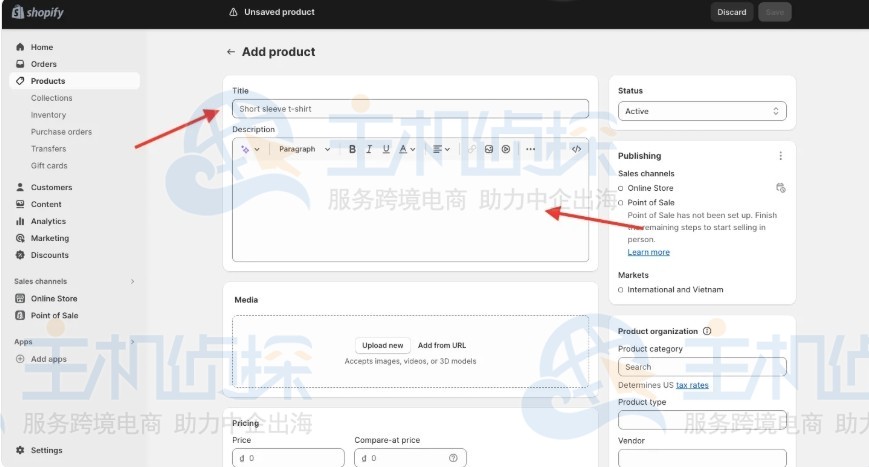The width and height of the screenshot is (869, 467).
Task: Insert a link in description
Action: pos(472,149)
